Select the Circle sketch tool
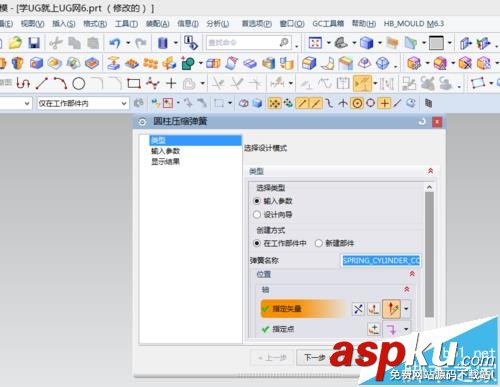This screenshot has width=500, height=387. point(79,83)
